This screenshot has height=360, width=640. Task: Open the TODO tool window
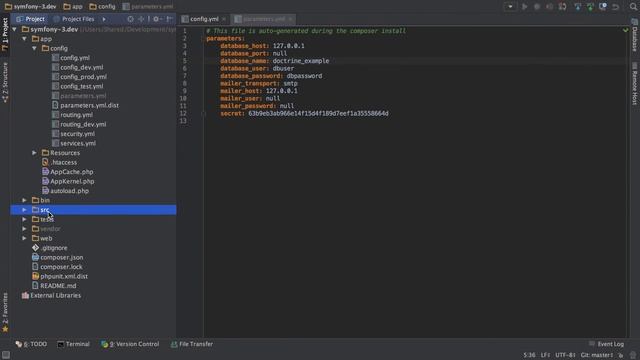coord(31,344)
